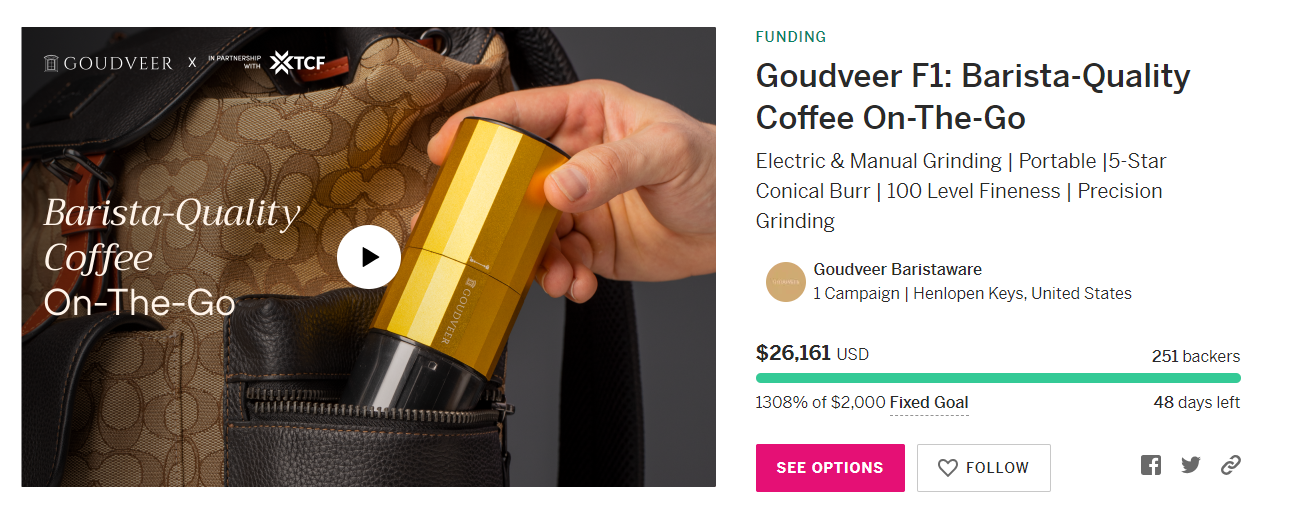This screenshot has width=1294, height=515.
Task: Copy the campaign link via chain icon
Action: pyautogui.click(x=1230, y=465)
